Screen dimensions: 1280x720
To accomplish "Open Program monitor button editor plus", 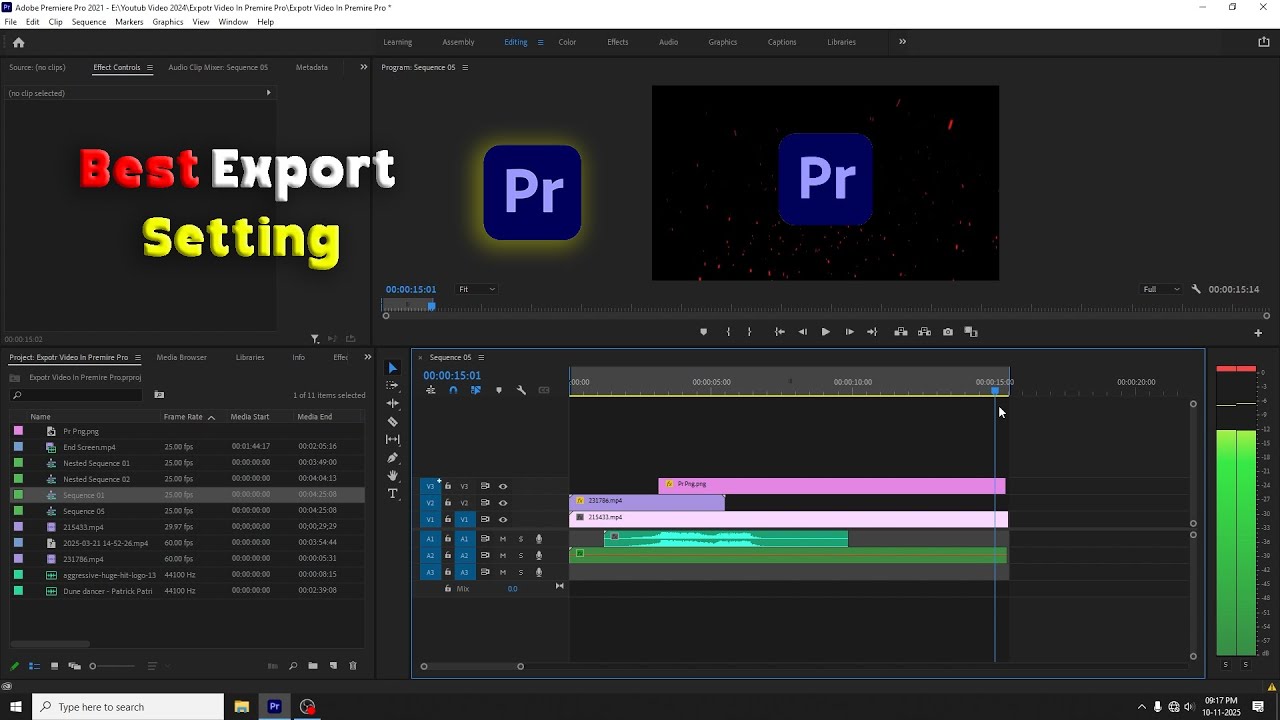I will pos(1258,333).
